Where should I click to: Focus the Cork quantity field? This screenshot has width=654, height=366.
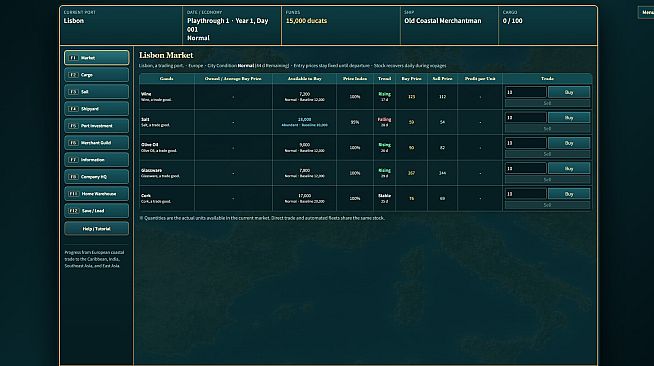(x=526, y=194)
